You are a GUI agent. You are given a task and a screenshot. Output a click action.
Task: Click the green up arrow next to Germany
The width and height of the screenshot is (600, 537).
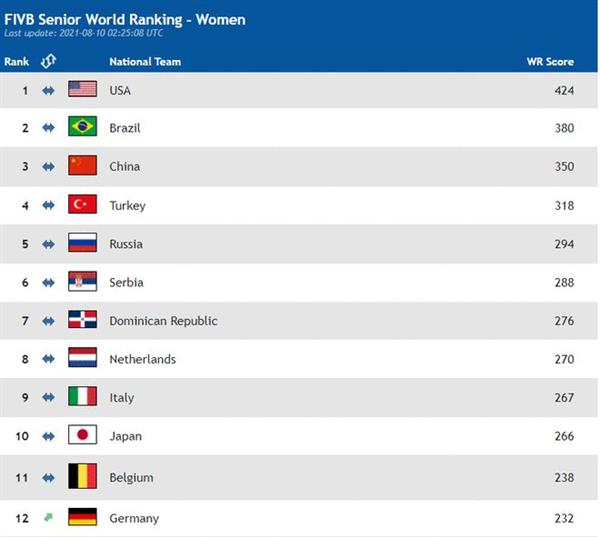[48, 517]
